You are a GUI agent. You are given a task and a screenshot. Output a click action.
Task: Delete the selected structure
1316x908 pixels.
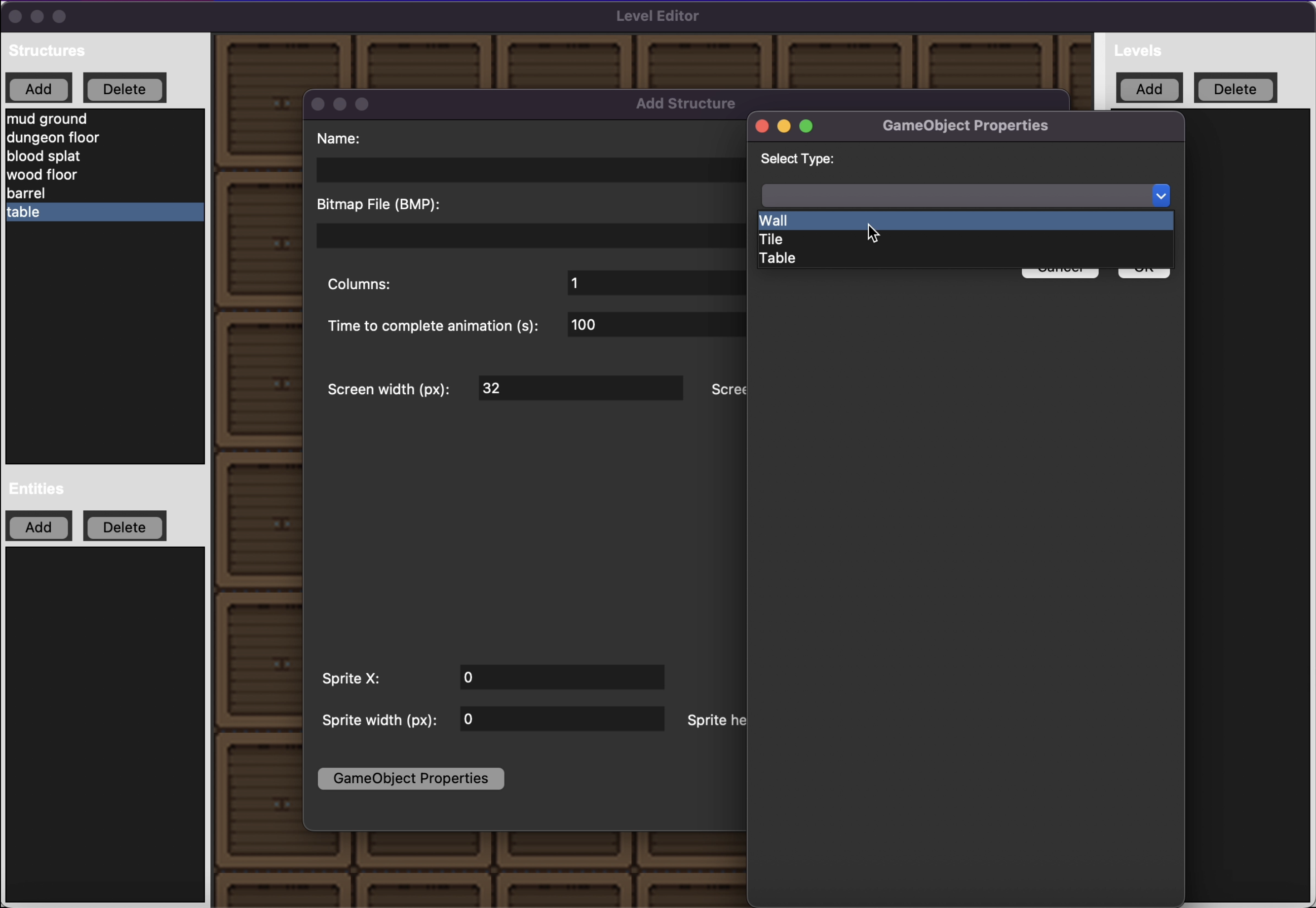[124, 89]
